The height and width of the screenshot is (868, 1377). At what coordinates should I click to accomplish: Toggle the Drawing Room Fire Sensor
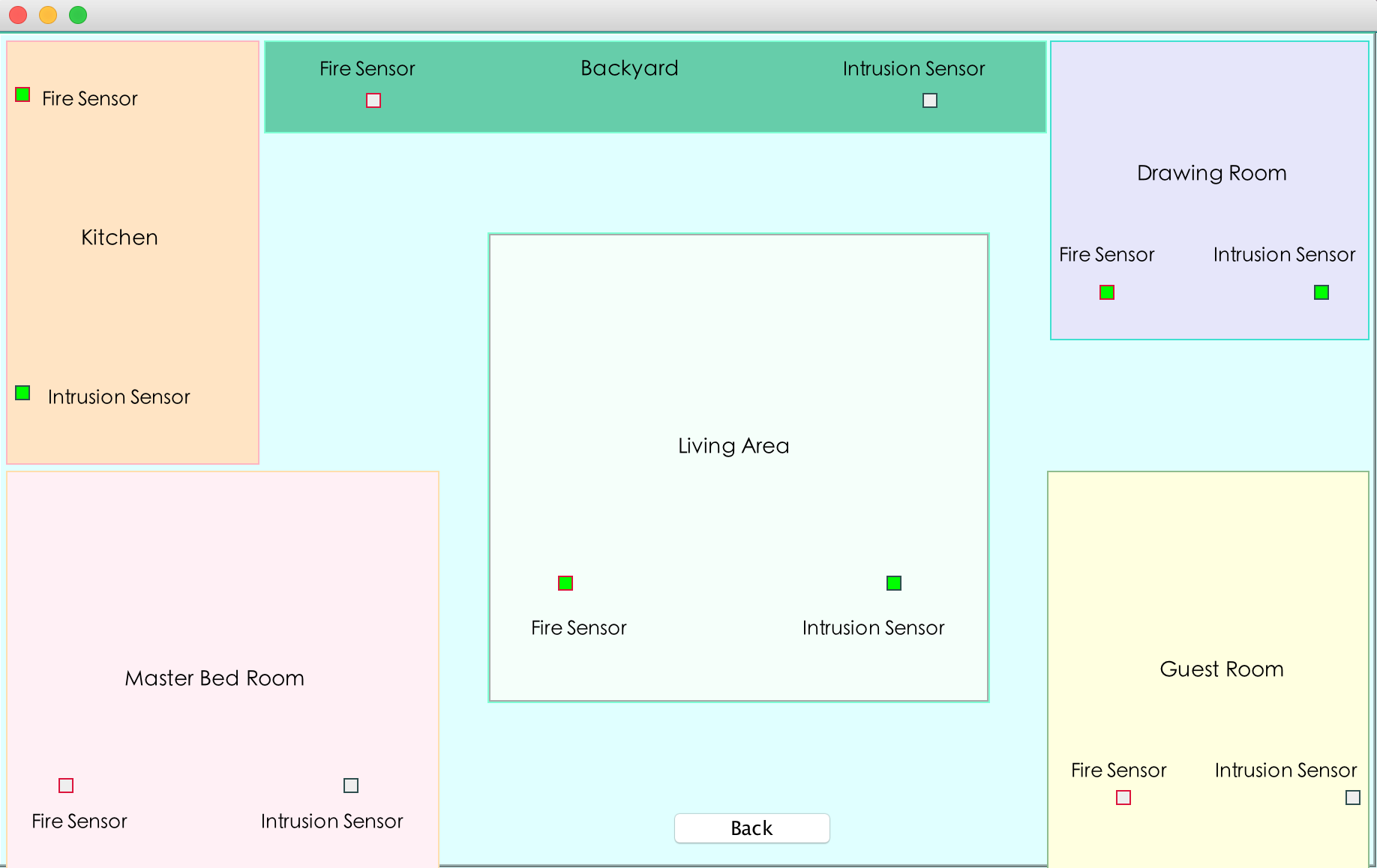[x=1107, y=292]
